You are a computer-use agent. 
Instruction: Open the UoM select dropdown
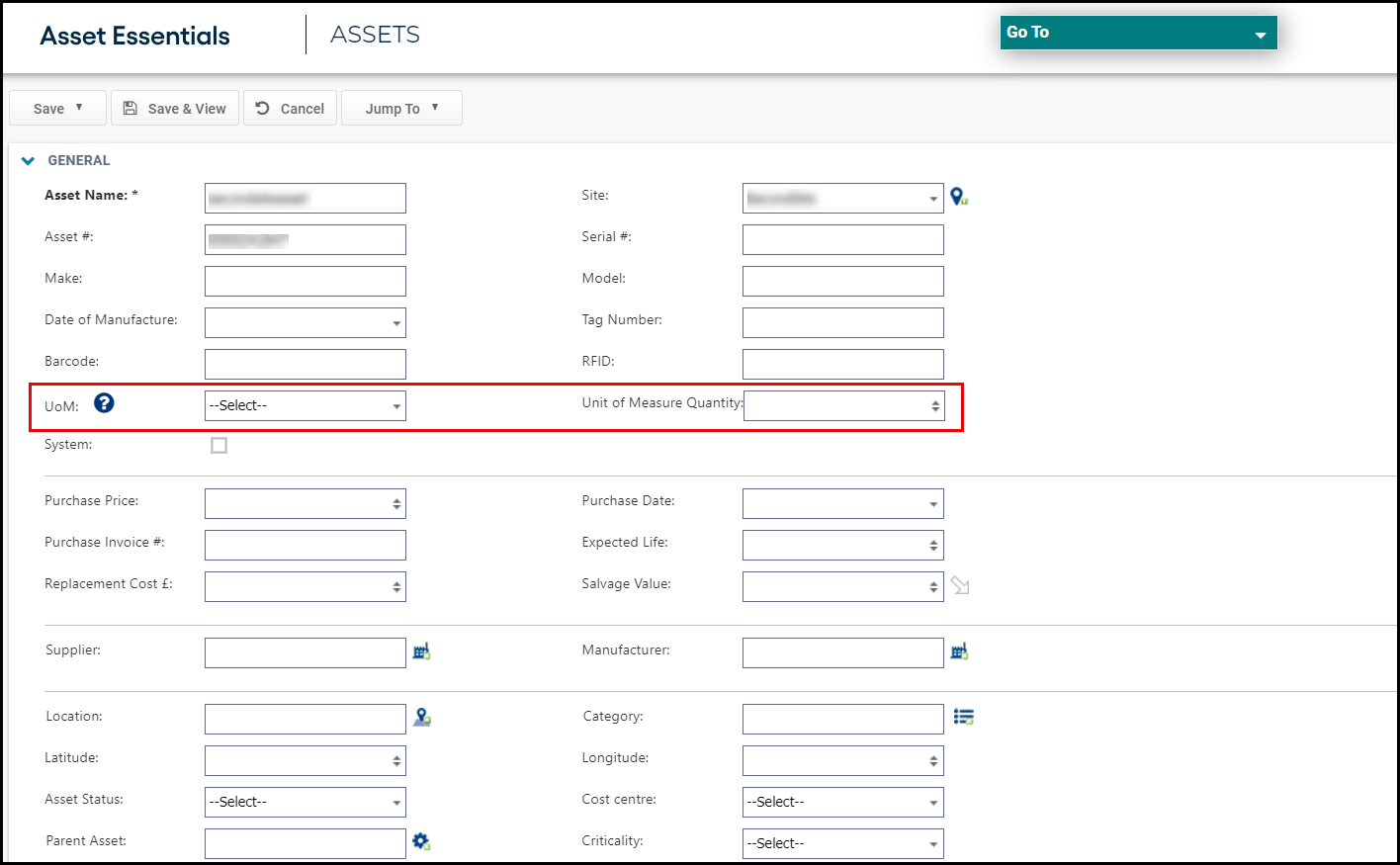click(306, 405)
